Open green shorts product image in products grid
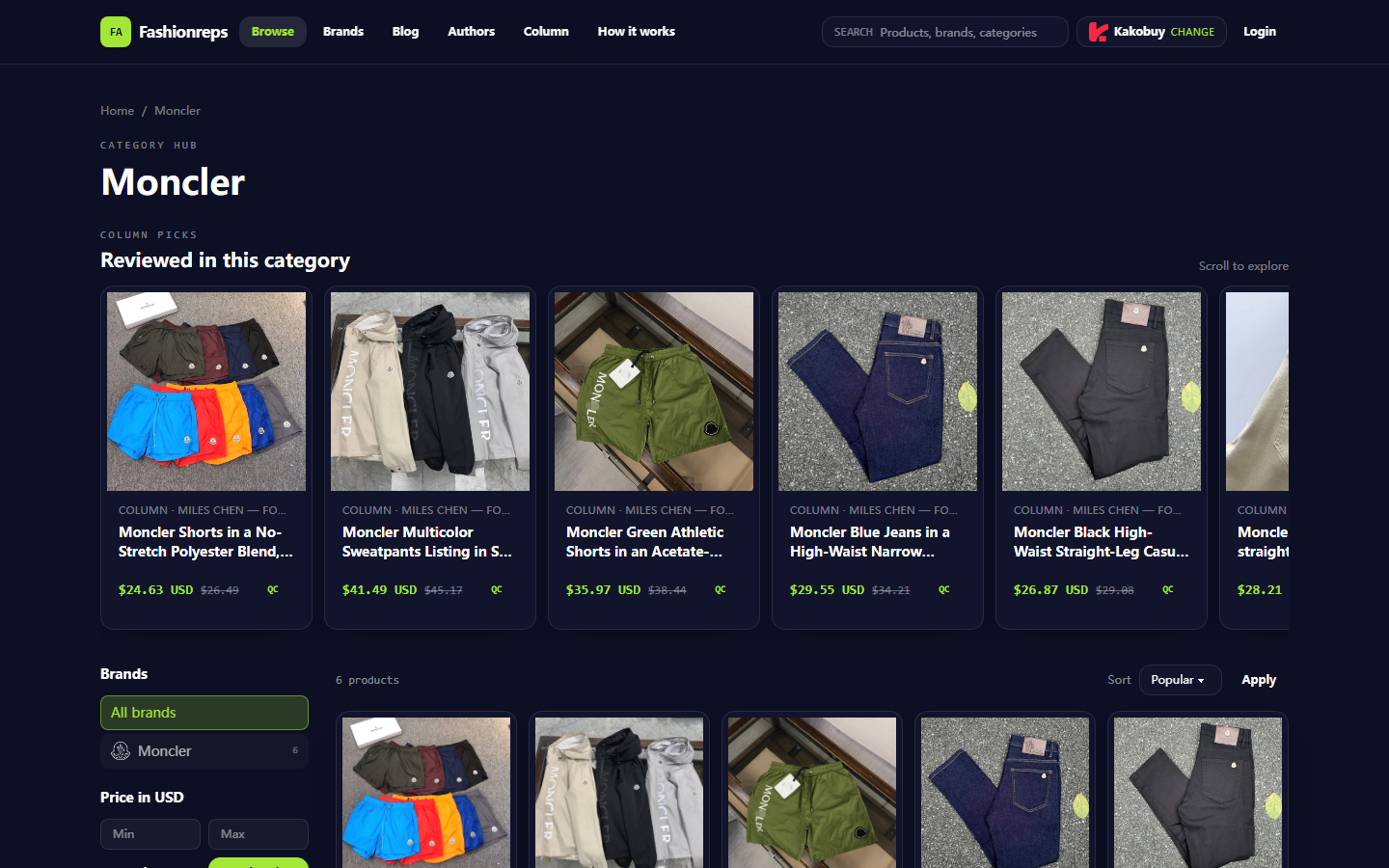Screen dimensions: 1389x868 pos(812,793)
